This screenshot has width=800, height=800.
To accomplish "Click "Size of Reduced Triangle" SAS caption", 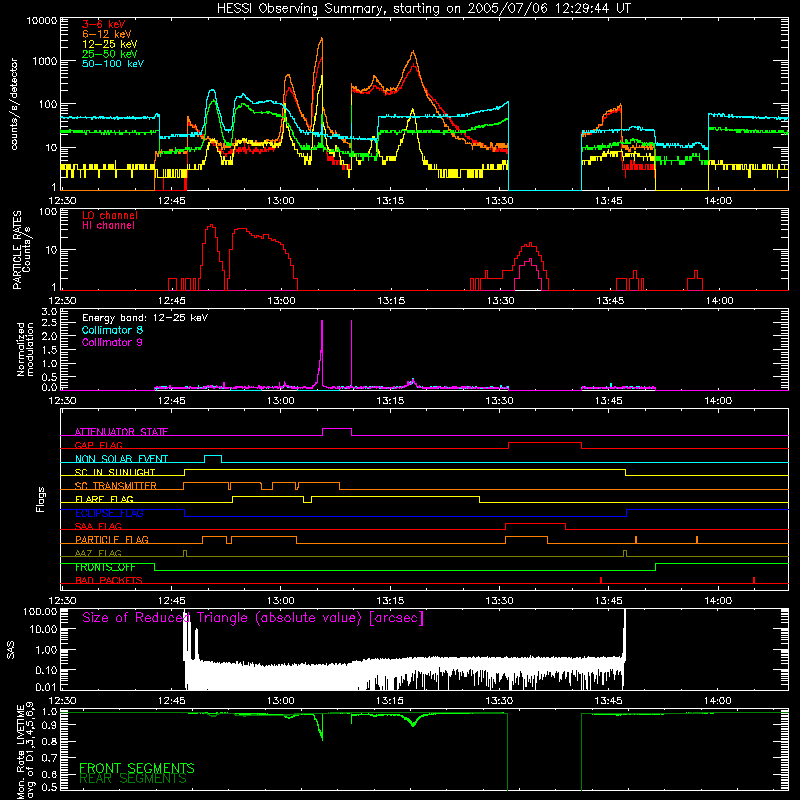I will pos(253,618).
